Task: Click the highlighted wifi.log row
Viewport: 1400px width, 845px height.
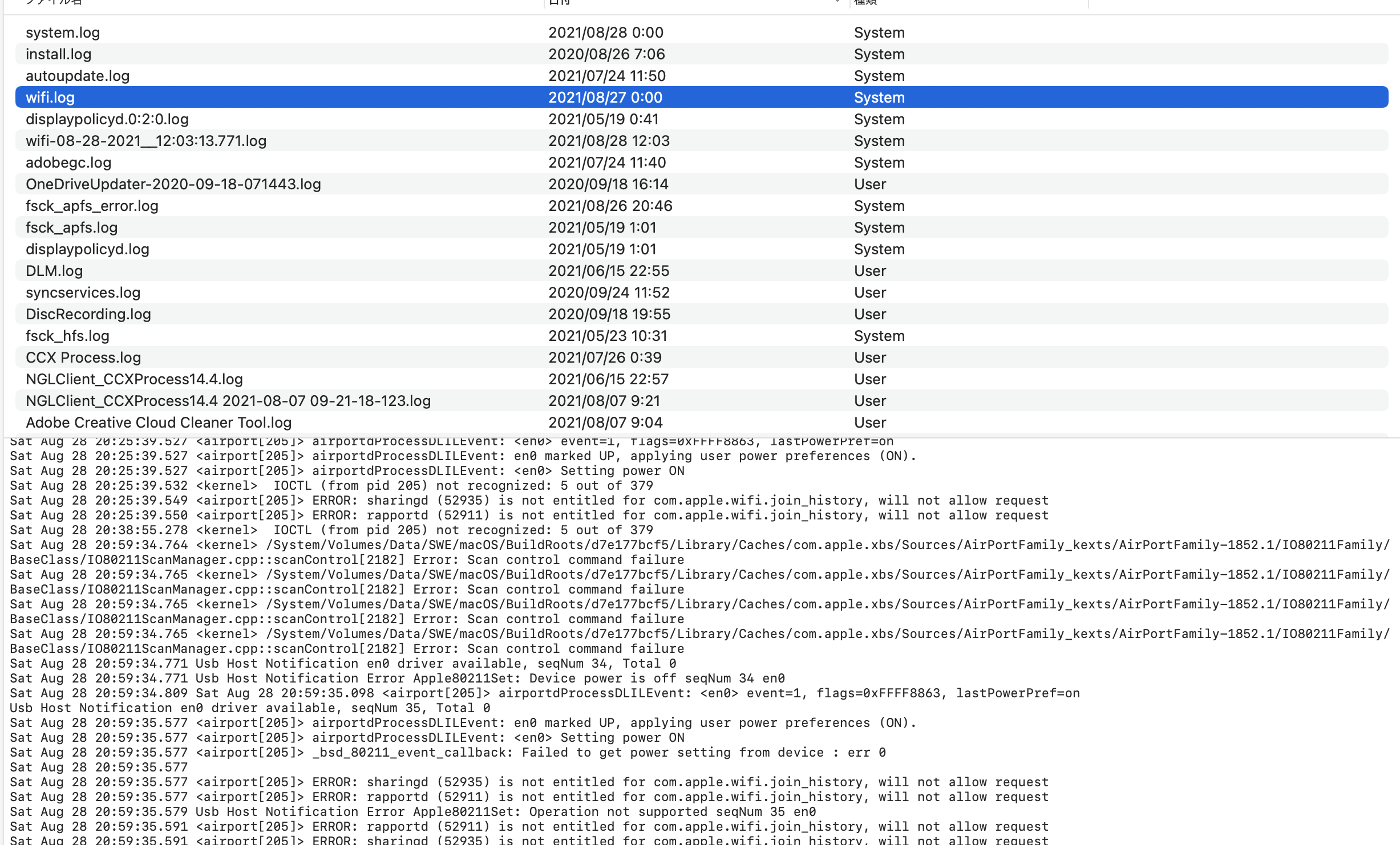Action: (x=50, y=97)
